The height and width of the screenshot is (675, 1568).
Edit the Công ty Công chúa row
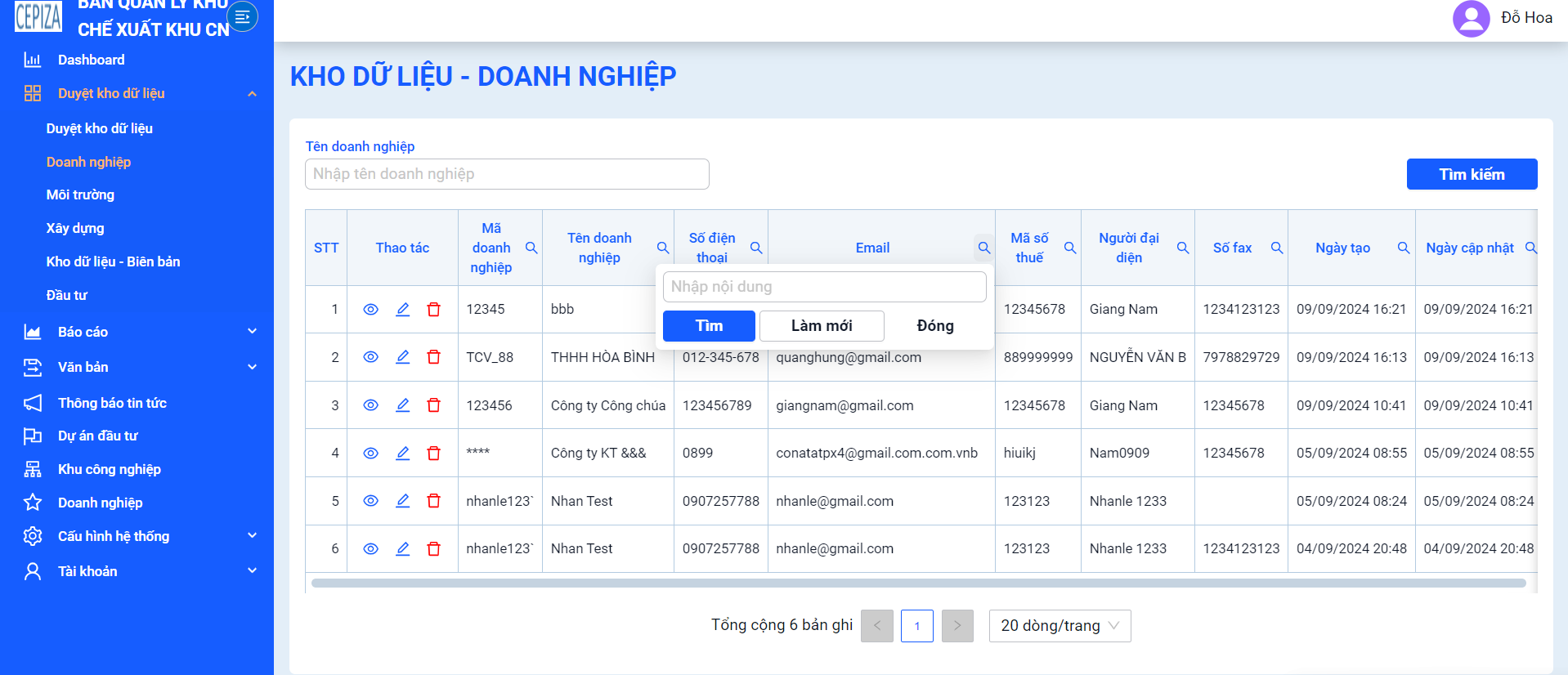click(x=403, y=405)
